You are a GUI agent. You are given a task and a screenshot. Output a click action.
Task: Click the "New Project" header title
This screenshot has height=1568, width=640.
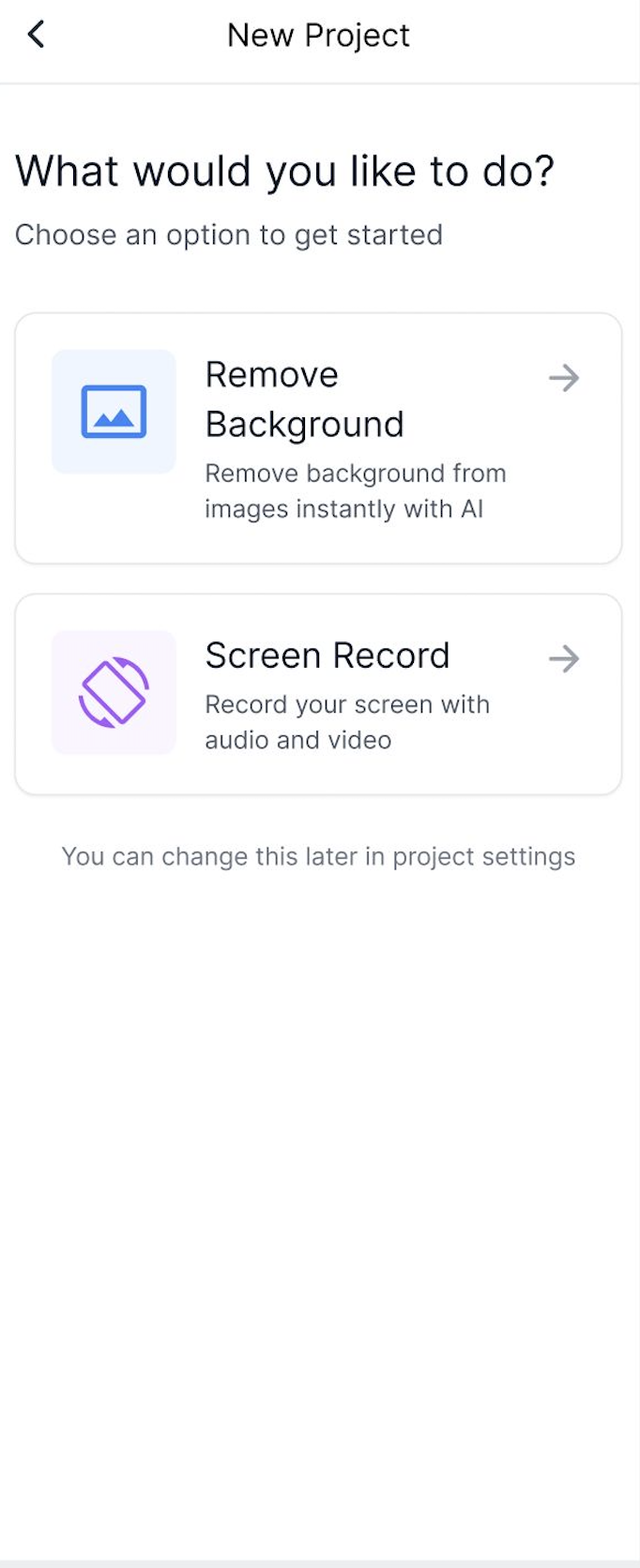point(318,36)
